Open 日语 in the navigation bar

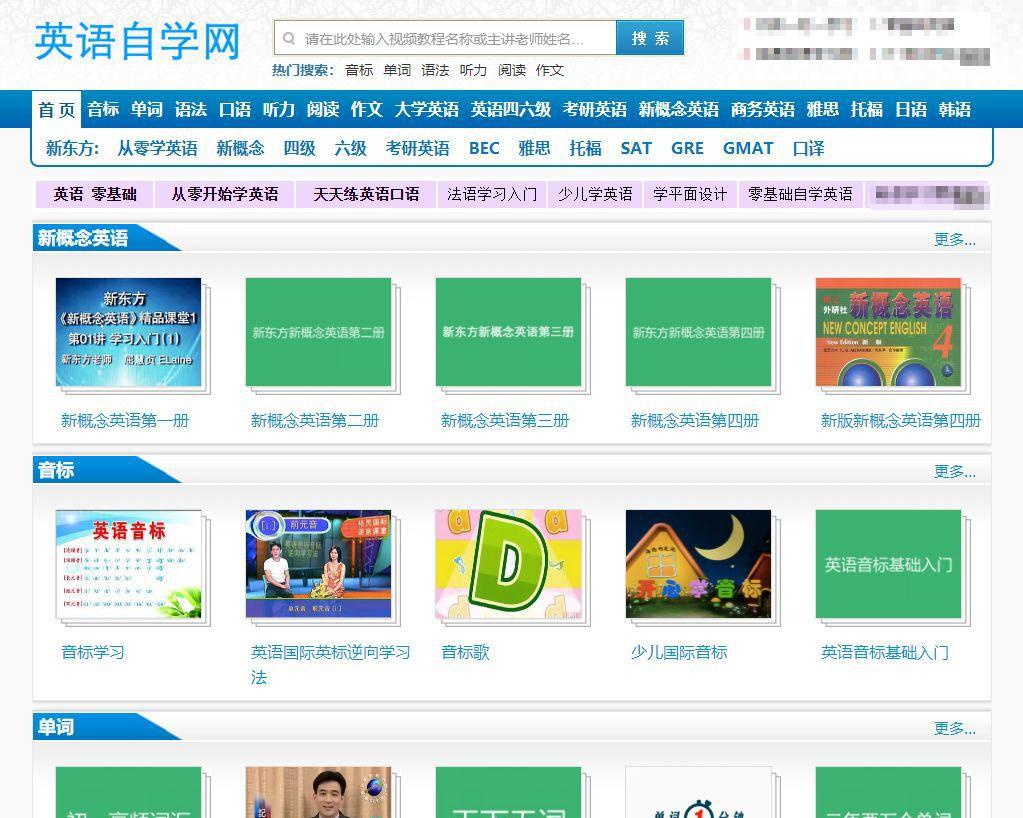tap(911, 109)
